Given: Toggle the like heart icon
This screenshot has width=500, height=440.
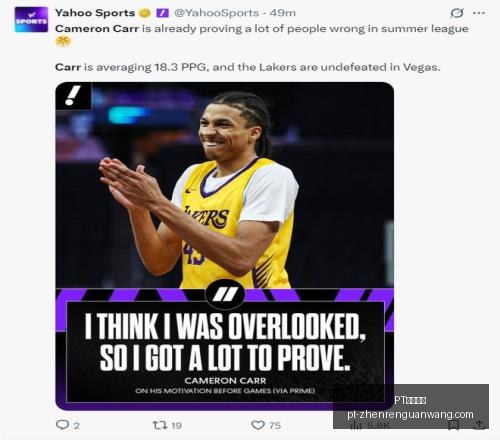Looking at the screenshot, I should (258, 425).
